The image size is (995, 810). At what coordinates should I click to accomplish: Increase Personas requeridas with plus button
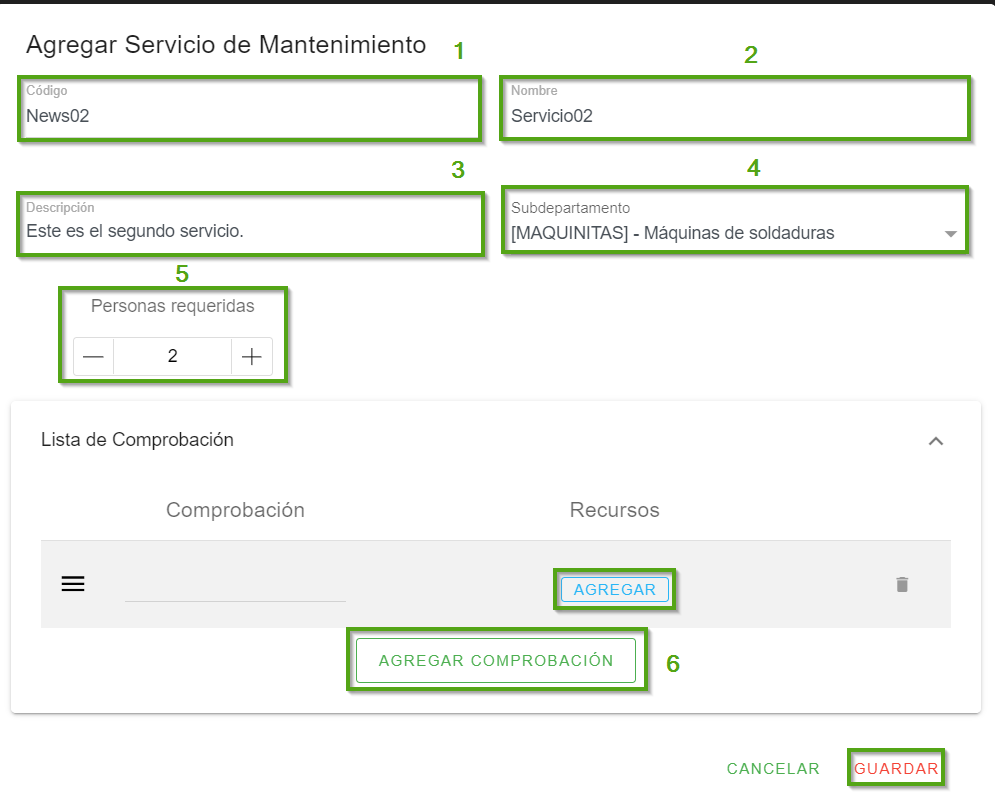251,357
